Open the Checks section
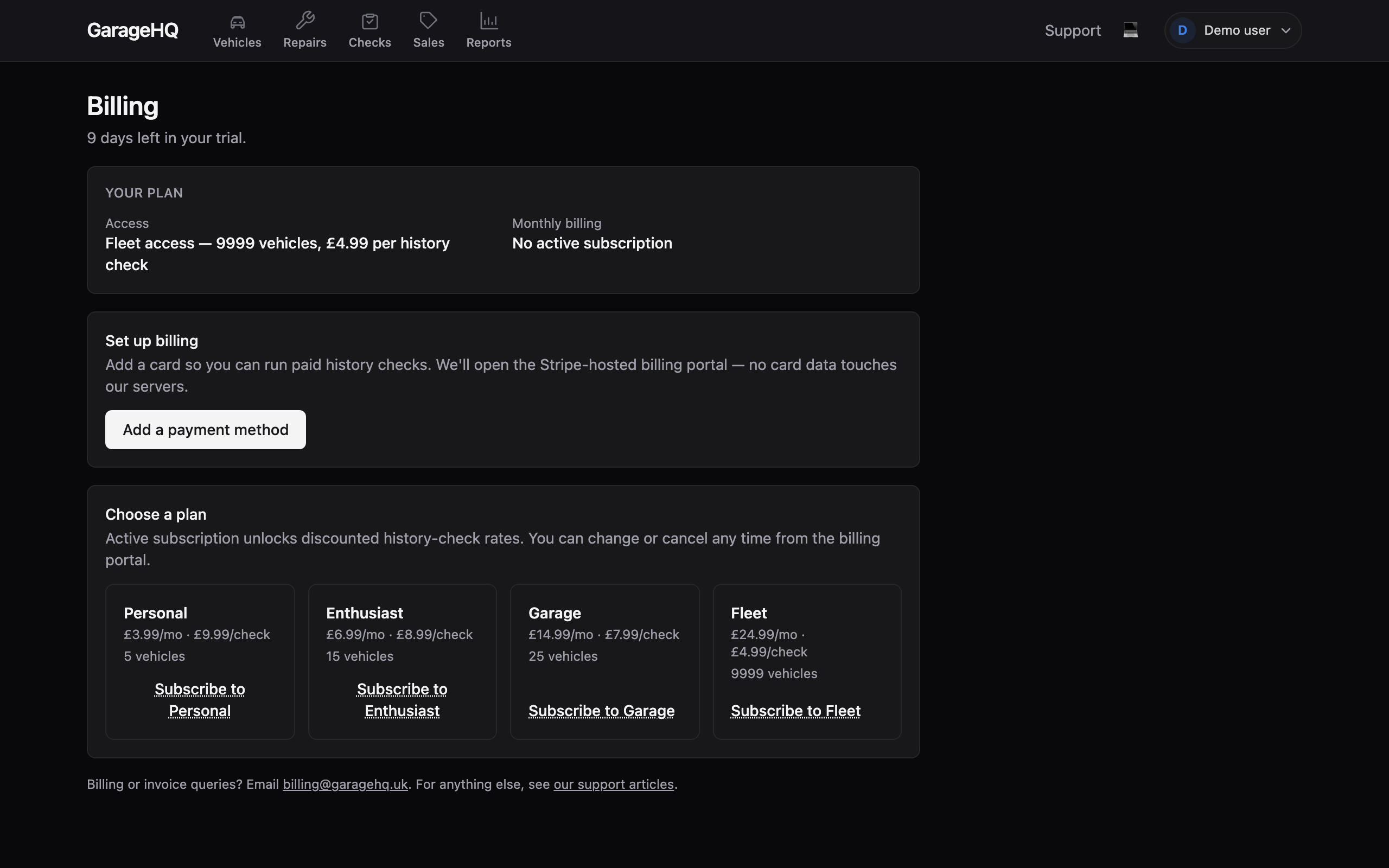Viewport: 1389px width, 868px height. pyautogui.click(x=369, y=30)
